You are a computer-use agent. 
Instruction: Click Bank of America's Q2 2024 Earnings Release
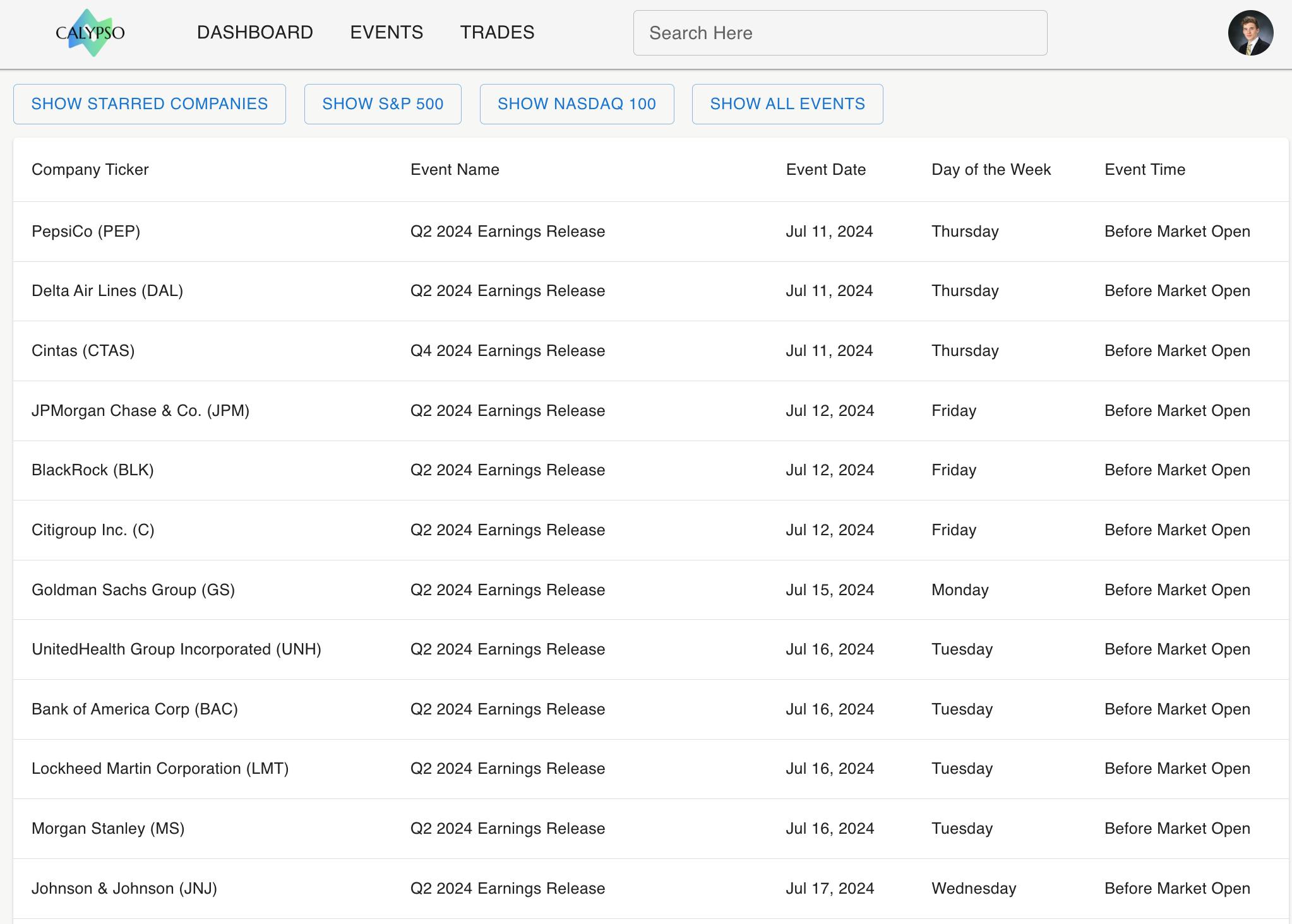tap(508, 709)
